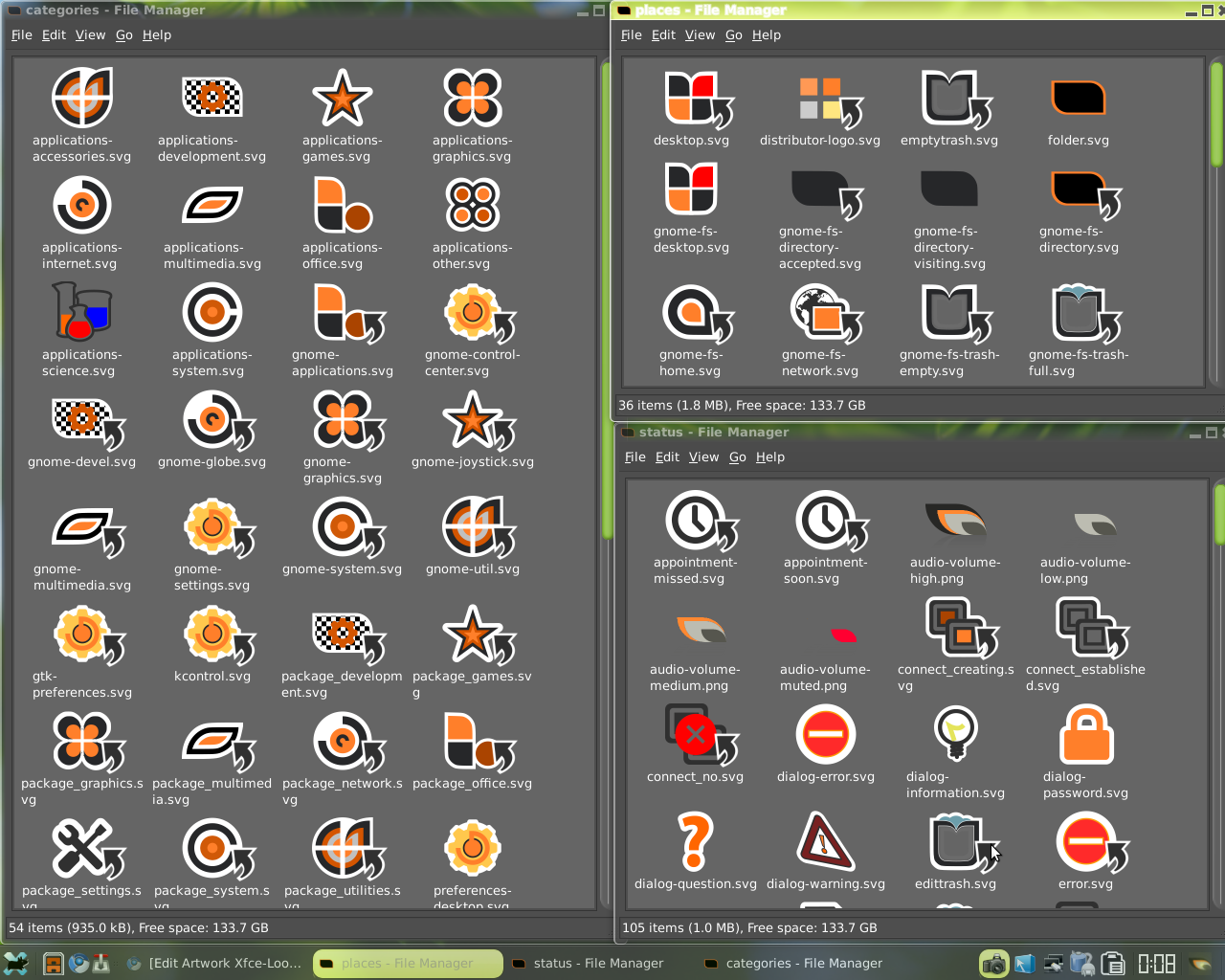
Task: Click dialog-information.svg lightbulb icon
Action: (x=956, y=735)
